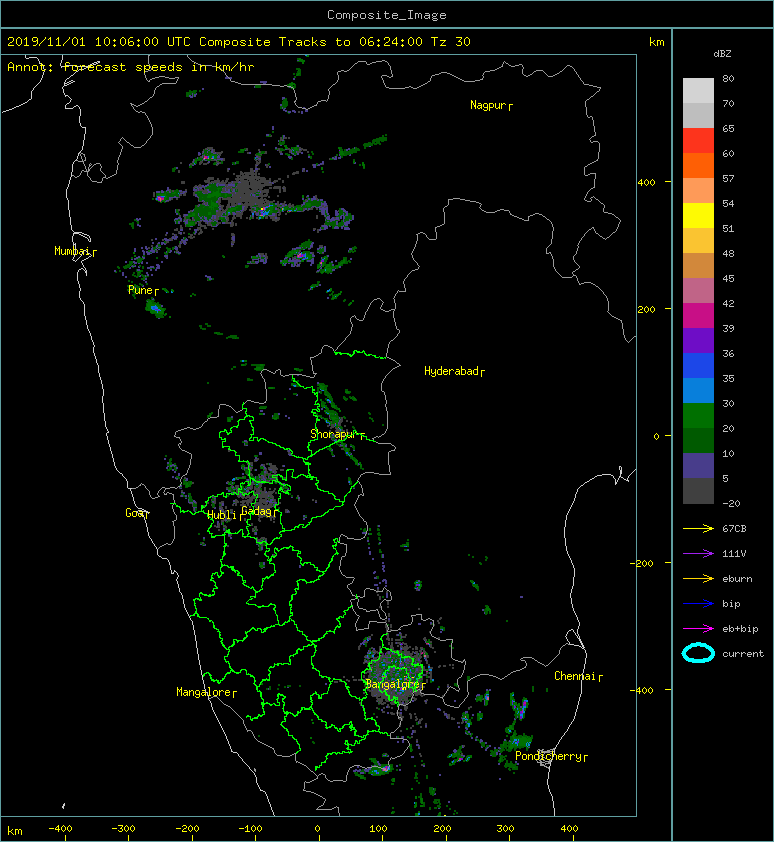The height and width of the screenshot is (842, 774).
Task: Click the 400 label on the horizontal axis
Action: pos(569,829)
